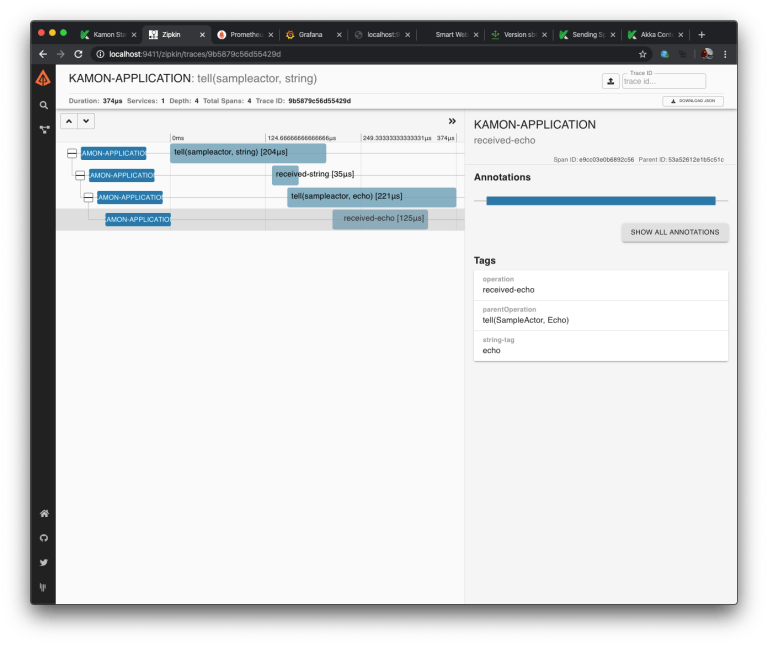Open the Gitter icon at sidebar bottom
768x645 pixels.
tap(43, 587)
